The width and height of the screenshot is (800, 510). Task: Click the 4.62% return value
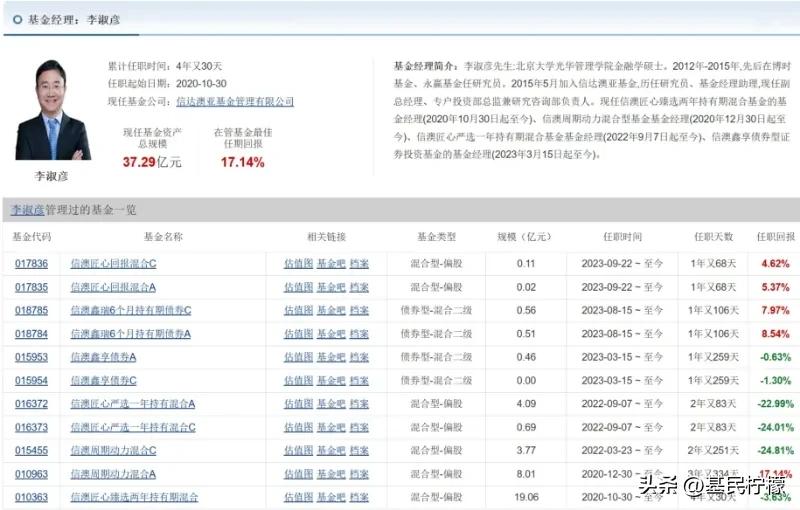point(776,264)
